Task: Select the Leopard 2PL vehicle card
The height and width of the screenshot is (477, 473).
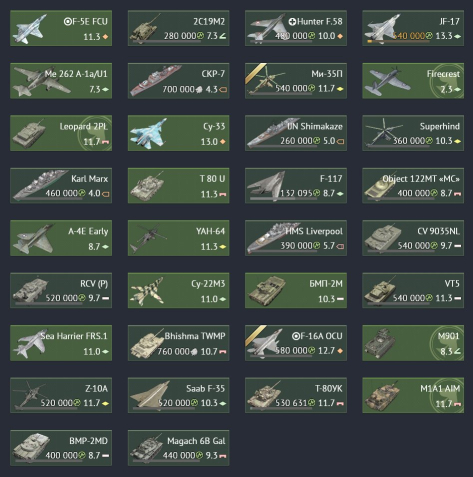Action: (61, 133)
